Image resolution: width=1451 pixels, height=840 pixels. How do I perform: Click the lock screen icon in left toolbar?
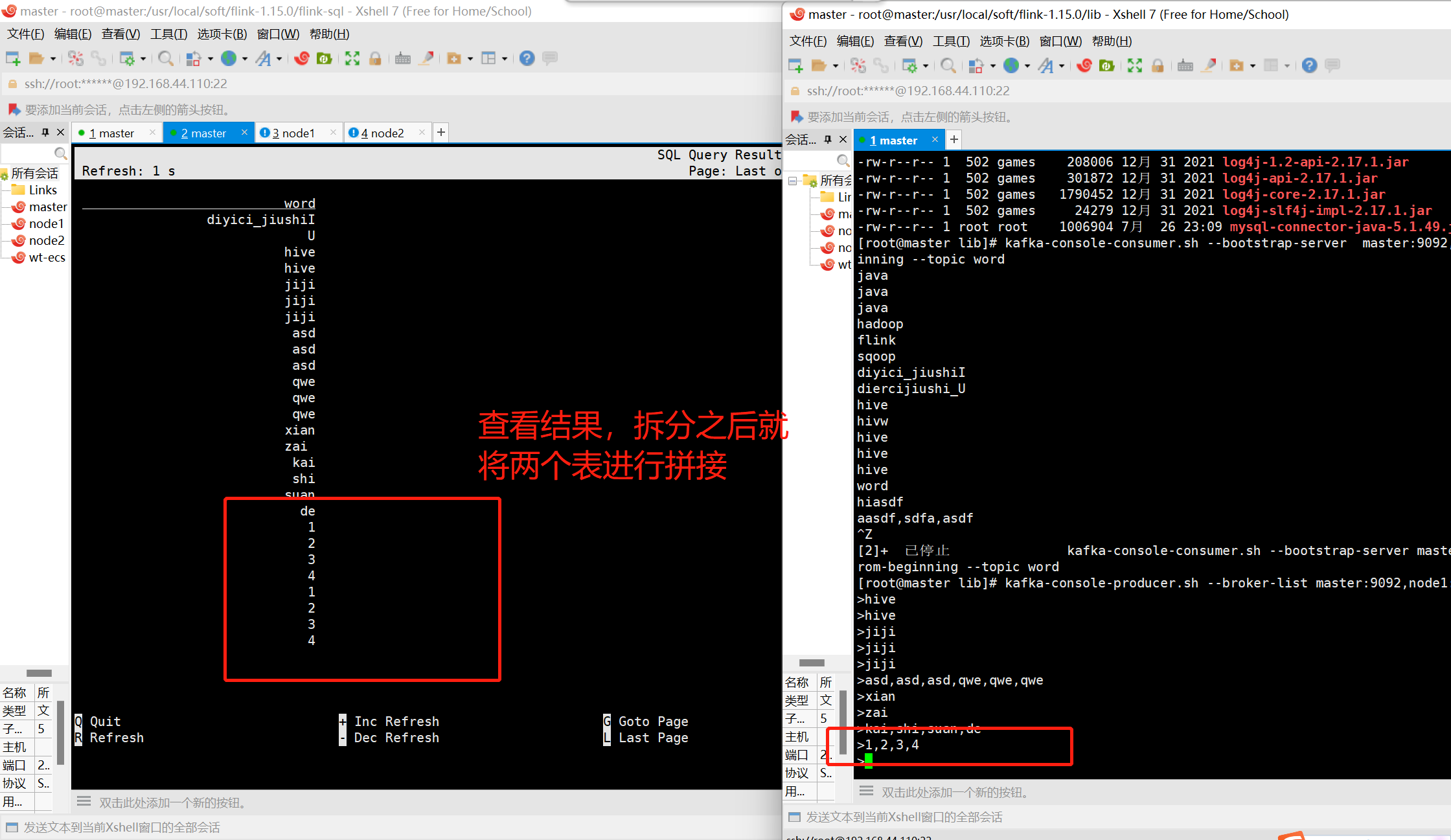(x=375, y=58)
